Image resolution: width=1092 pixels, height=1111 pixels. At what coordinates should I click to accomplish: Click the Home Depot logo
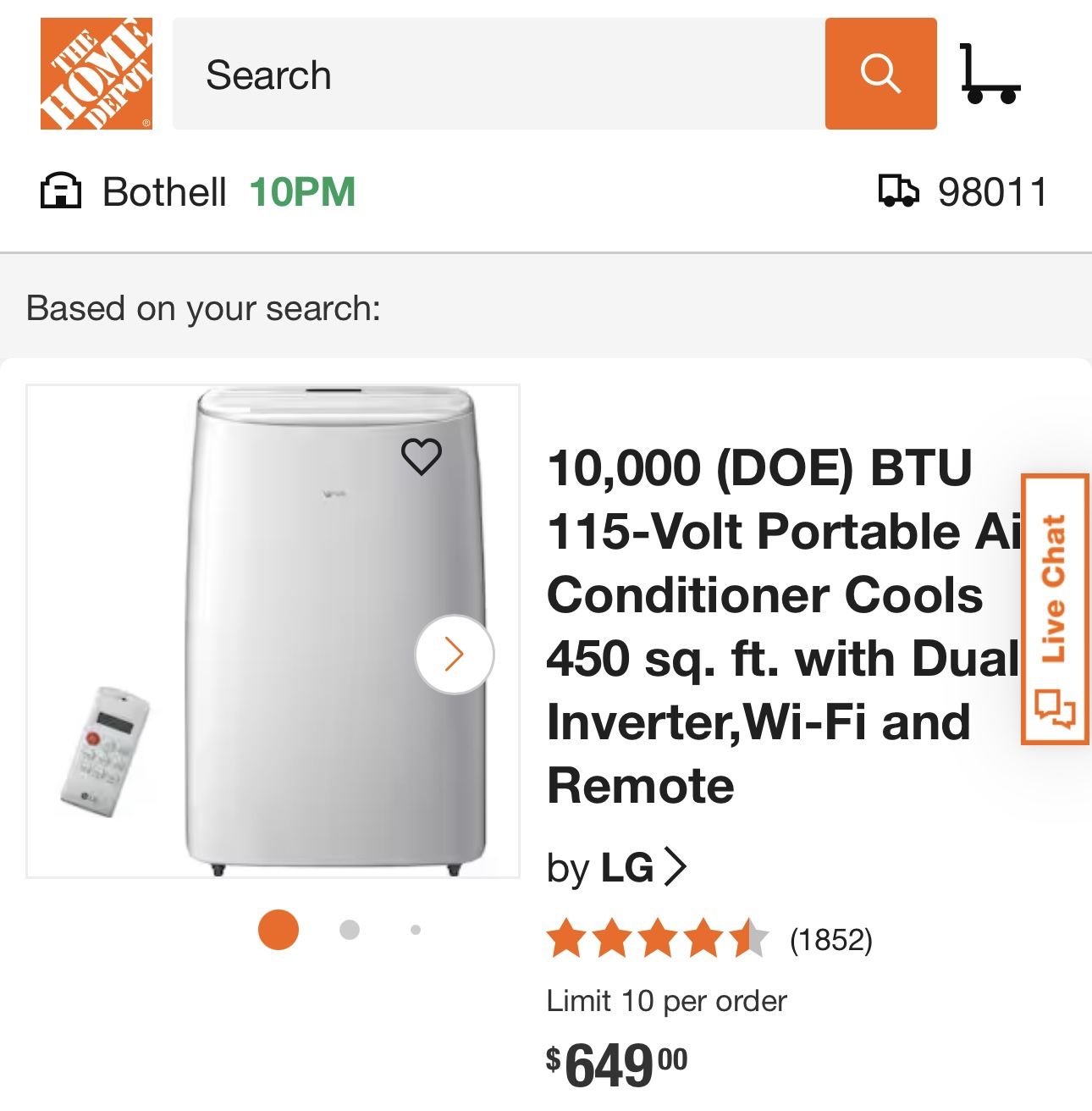(x=96, y=71)
